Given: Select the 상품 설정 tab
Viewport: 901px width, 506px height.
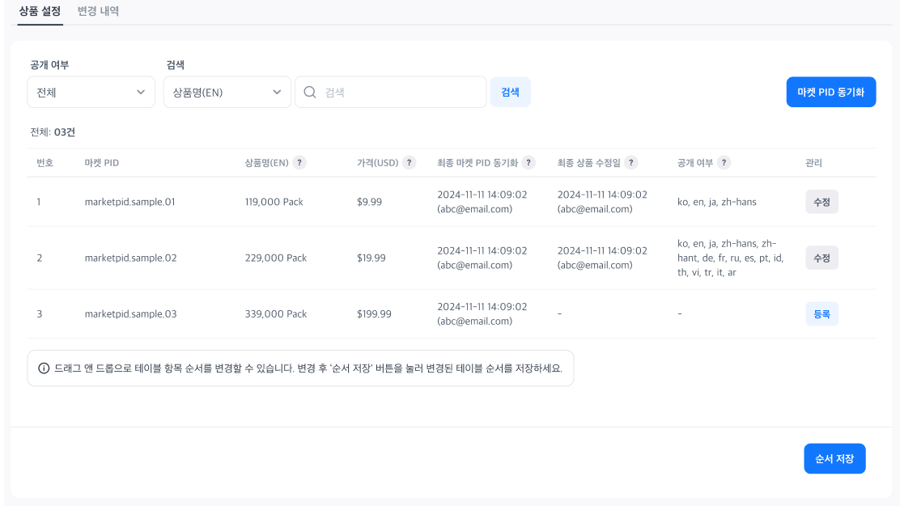Looking at the screenshot, I should click(40, 11).
